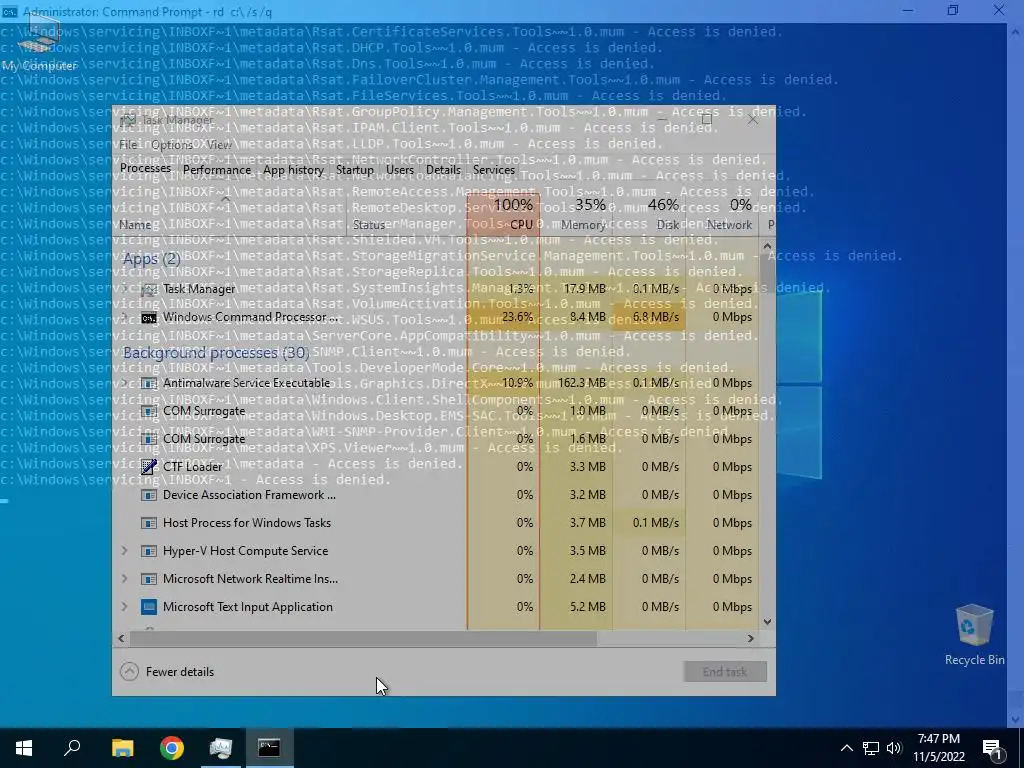This screenshot has height=768, width=1024.
Task: Click the CTF Loader pen icon
Action: 149,467
